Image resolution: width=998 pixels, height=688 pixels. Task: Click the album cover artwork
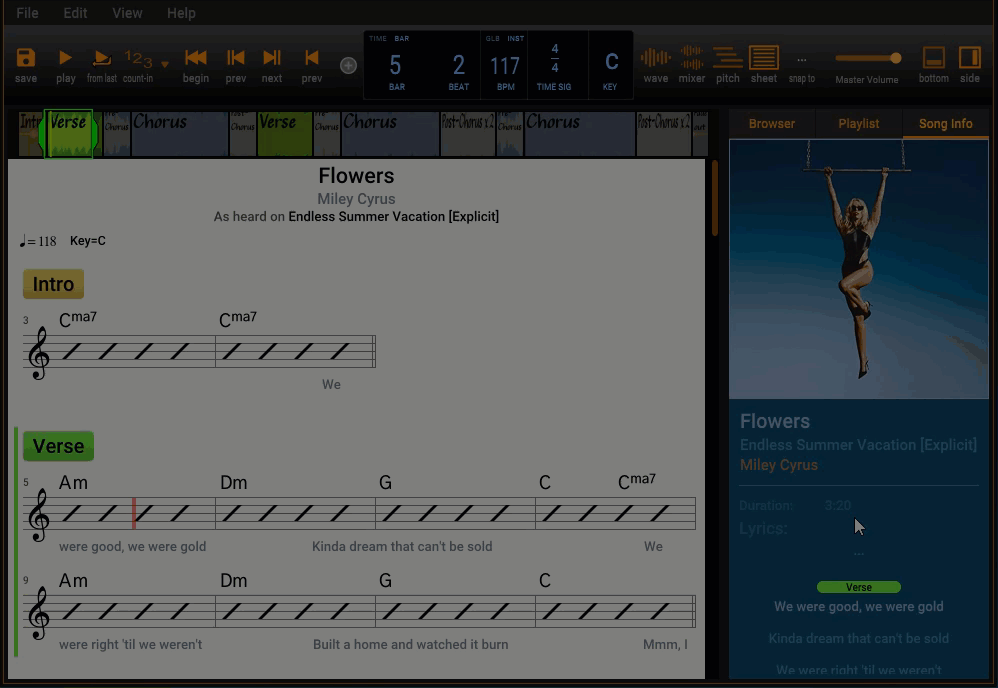click(x=859, y=269)
